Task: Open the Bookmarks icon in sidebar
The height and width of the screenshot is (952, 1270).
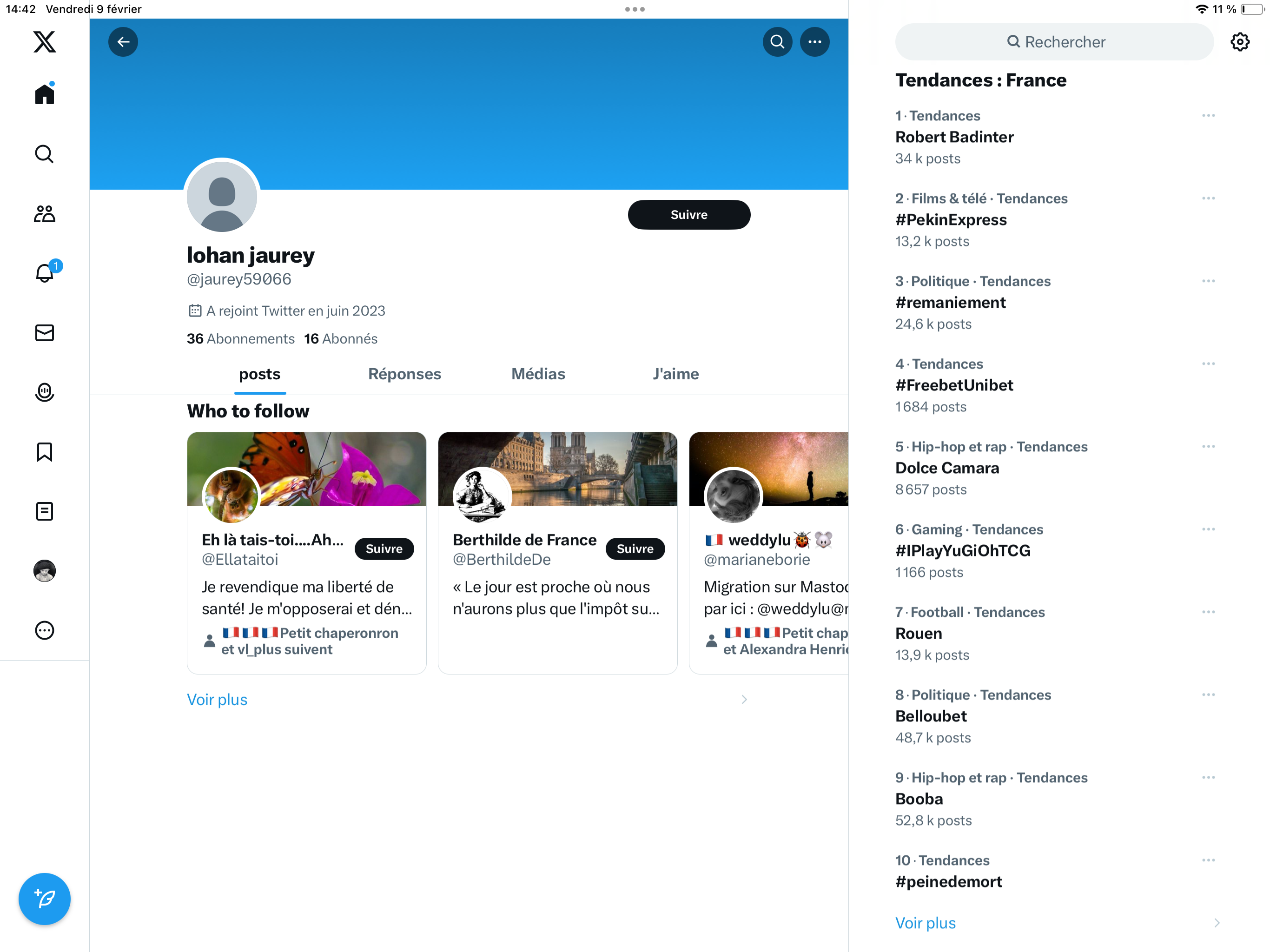Action: (x=44, y=452)
